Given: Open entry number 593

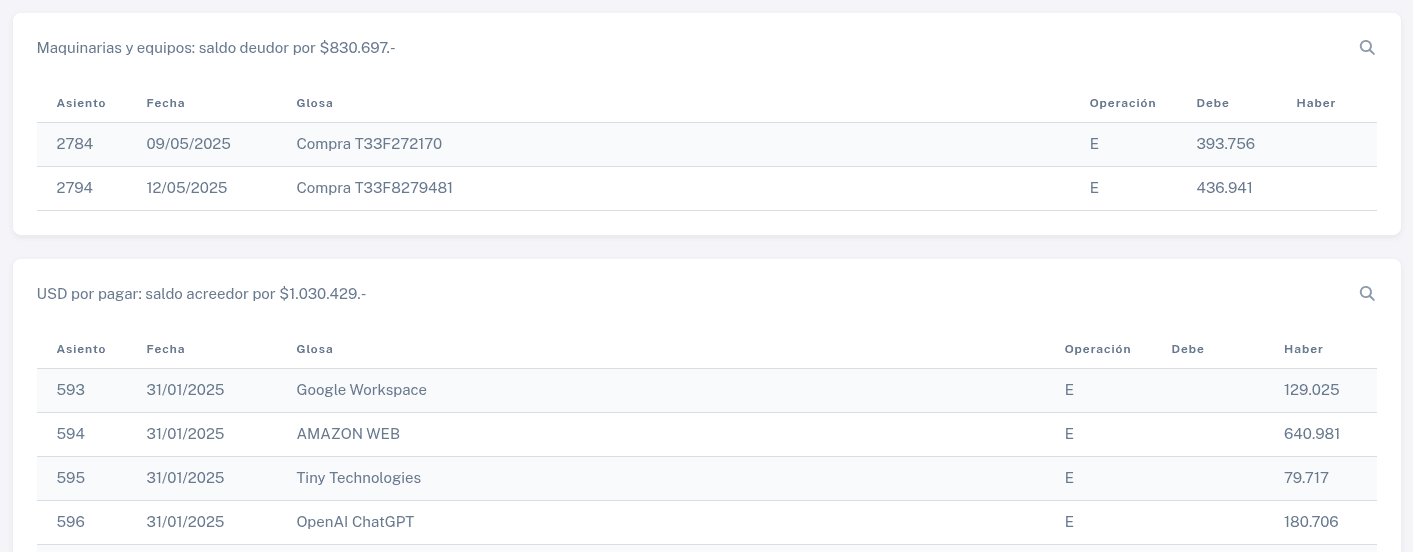Looking at the screenshot, I should (x=71, y=390).
